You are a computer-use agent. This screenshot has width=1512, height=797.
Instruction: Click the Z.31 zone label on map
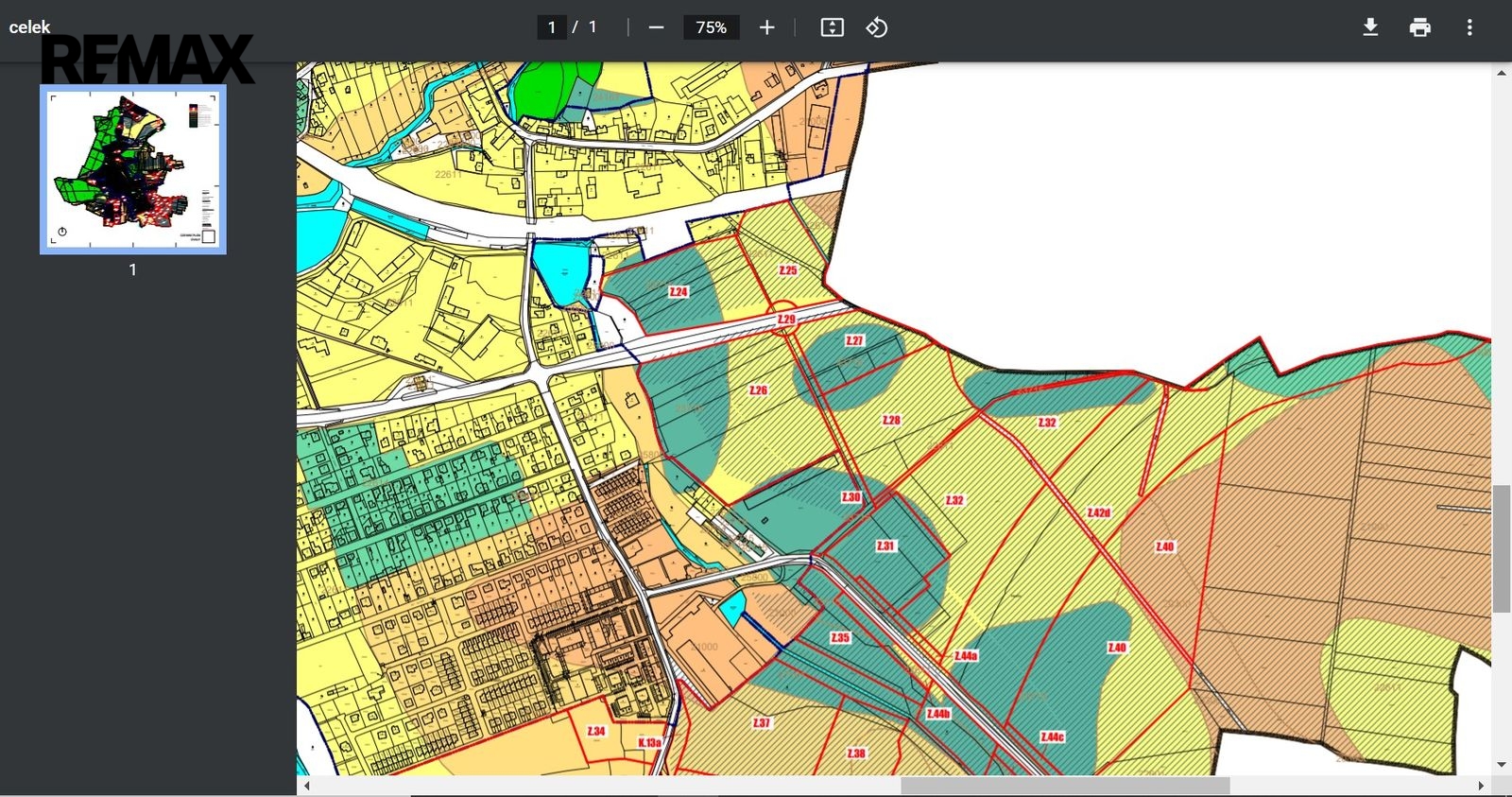[x=885, y=546]
